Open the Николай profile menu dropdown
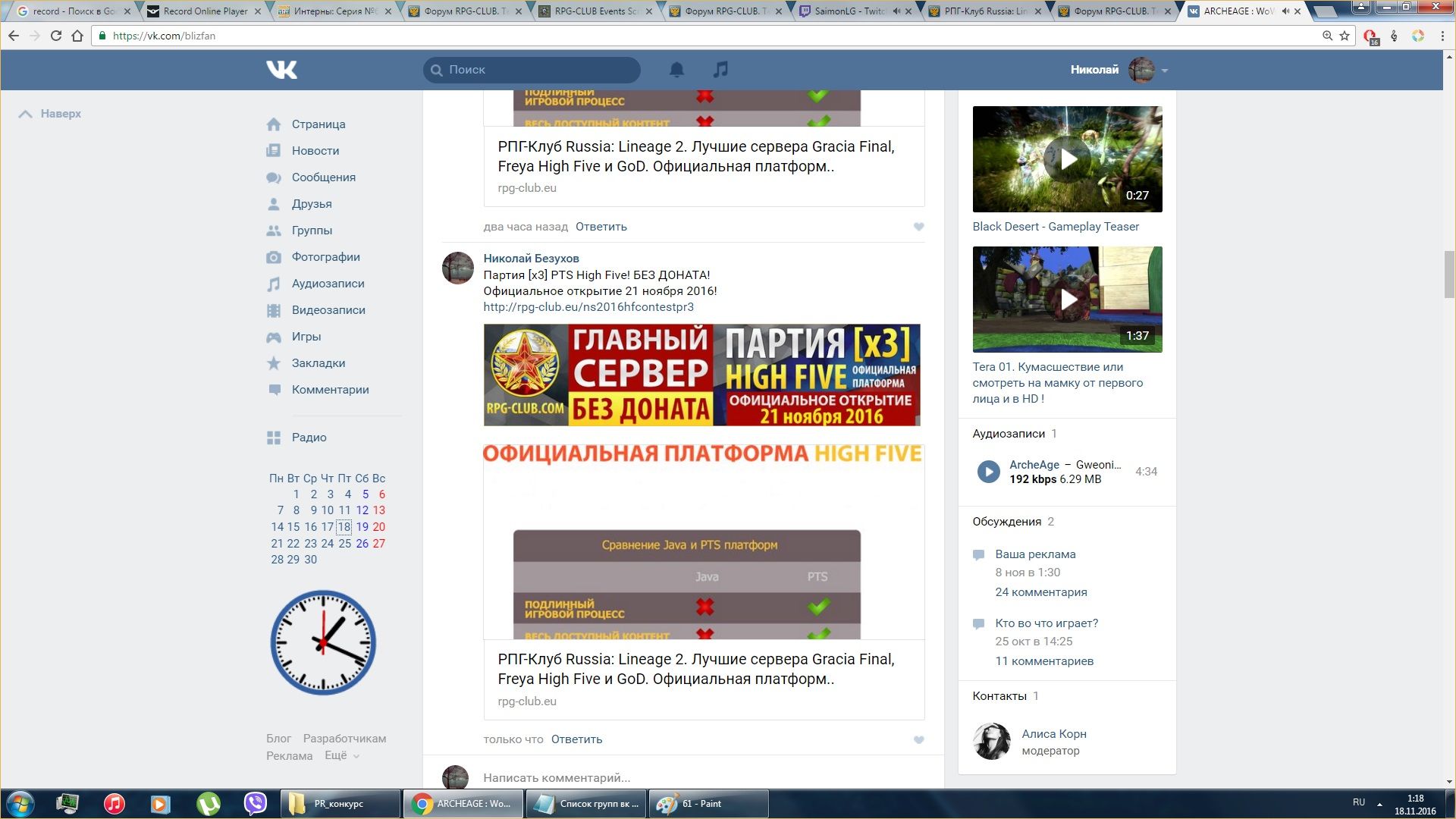1456x819 pixels. pos(1119,70)
